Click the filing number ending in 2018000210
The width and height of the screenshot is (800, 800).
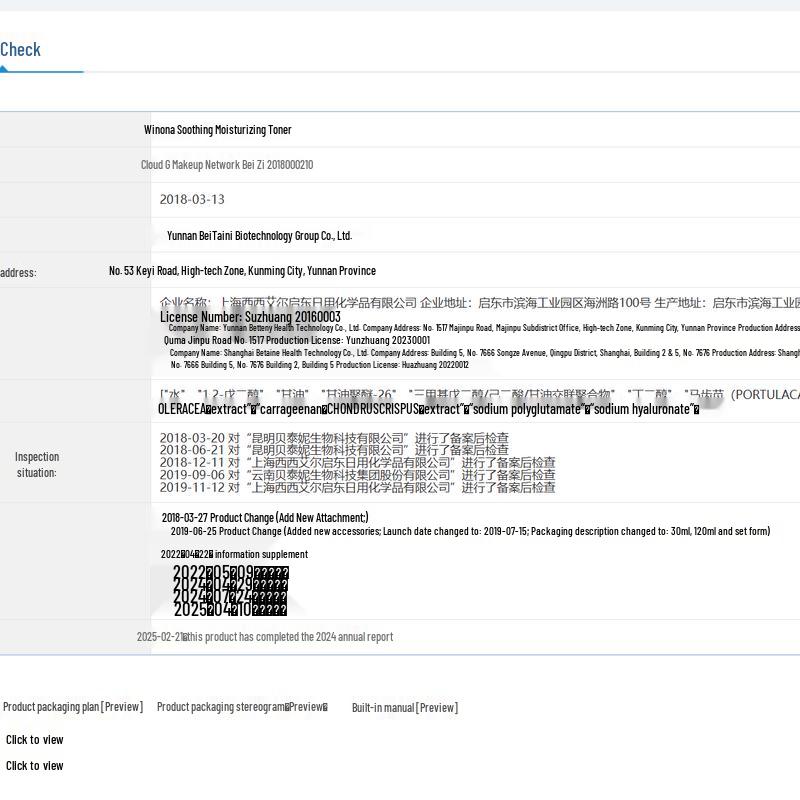(226, 165)
